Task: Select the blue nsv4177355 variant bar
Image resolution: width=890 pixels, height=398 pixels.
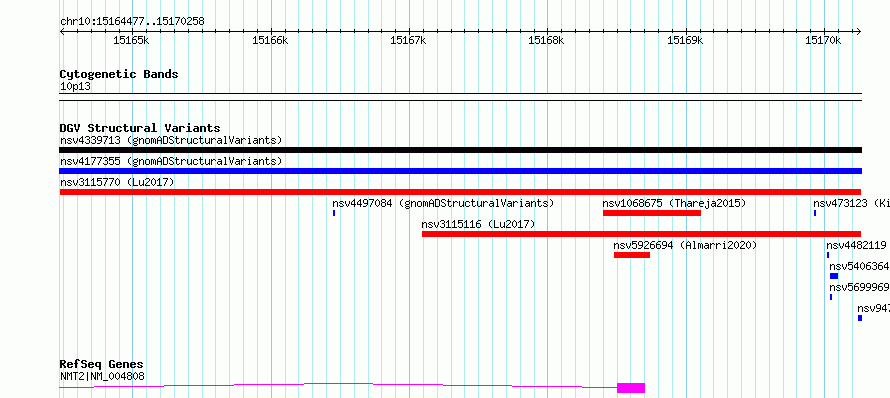Action: click(460, 171)
